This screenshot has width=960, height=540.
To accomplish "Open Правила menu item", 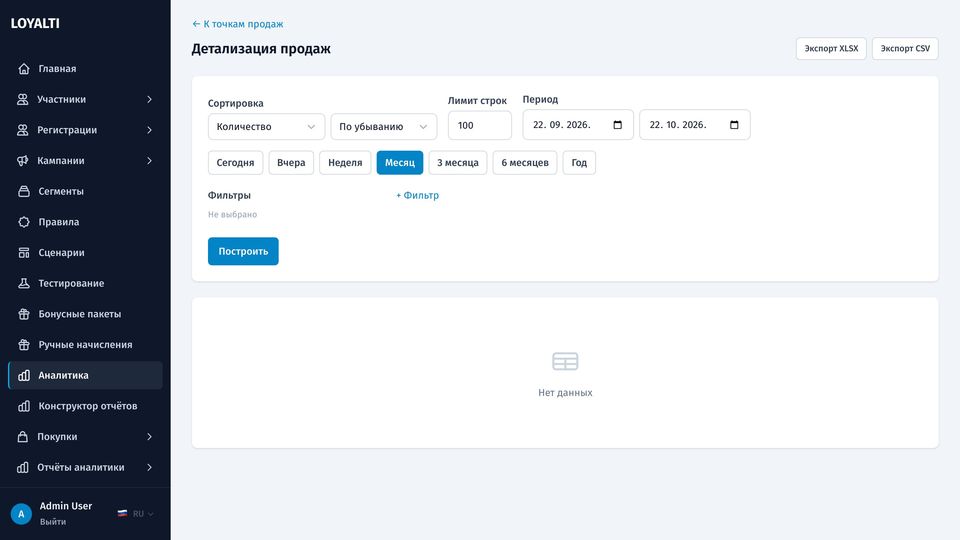I will [x=85, y=222].
